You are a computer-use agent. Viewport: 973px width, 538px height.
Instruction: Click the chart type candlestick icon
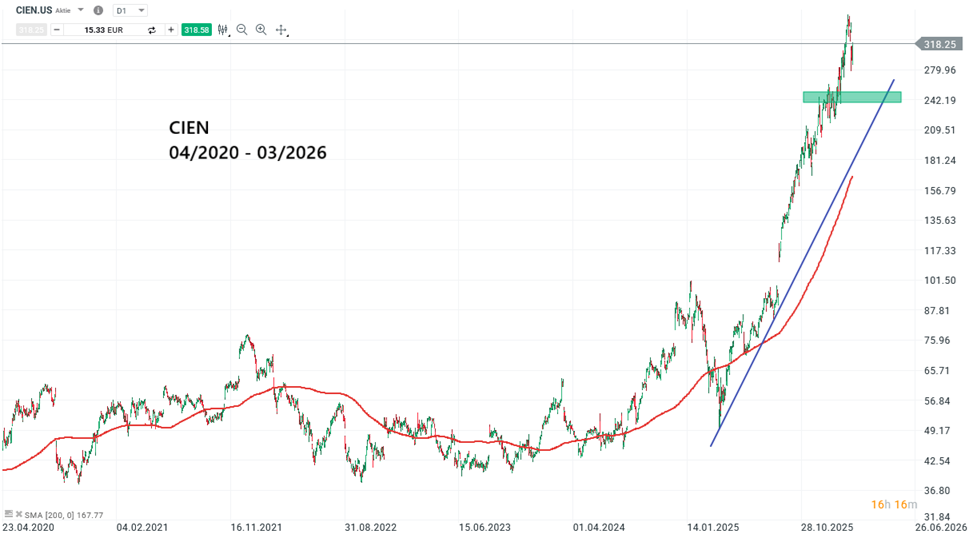pos(223,30)
